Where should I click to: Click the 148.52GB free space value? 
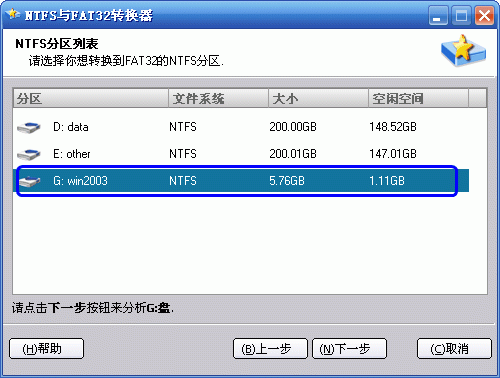pyautogui.click(x=393, y=127)
